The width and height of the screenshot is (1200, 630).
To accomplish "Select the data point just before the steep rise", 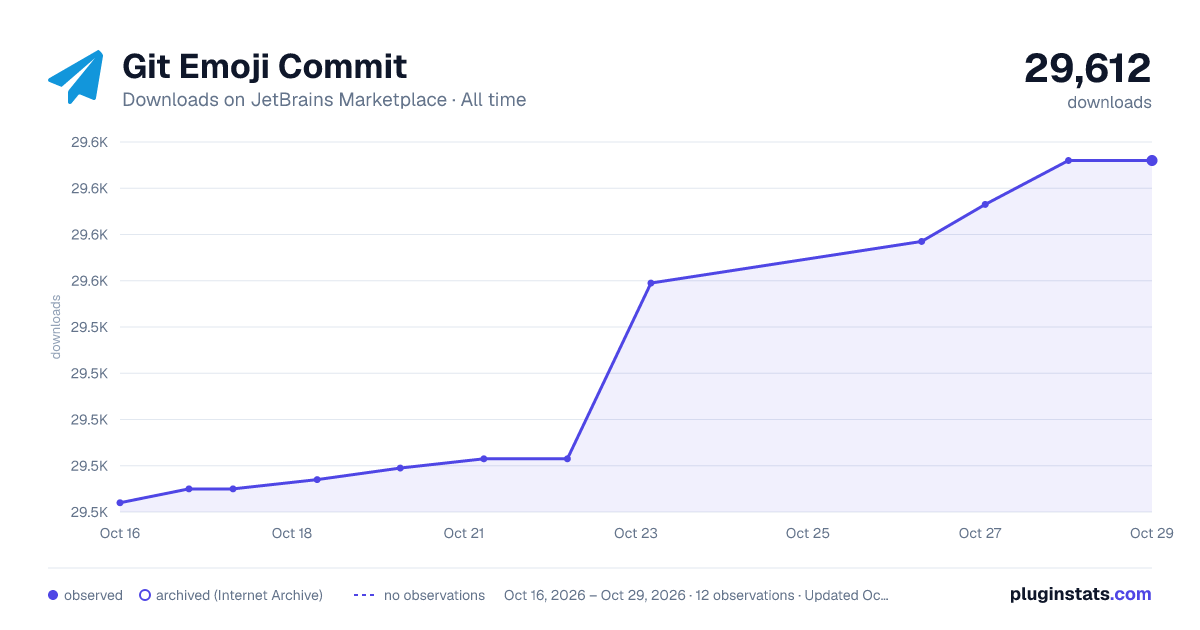I will [568, 459].
